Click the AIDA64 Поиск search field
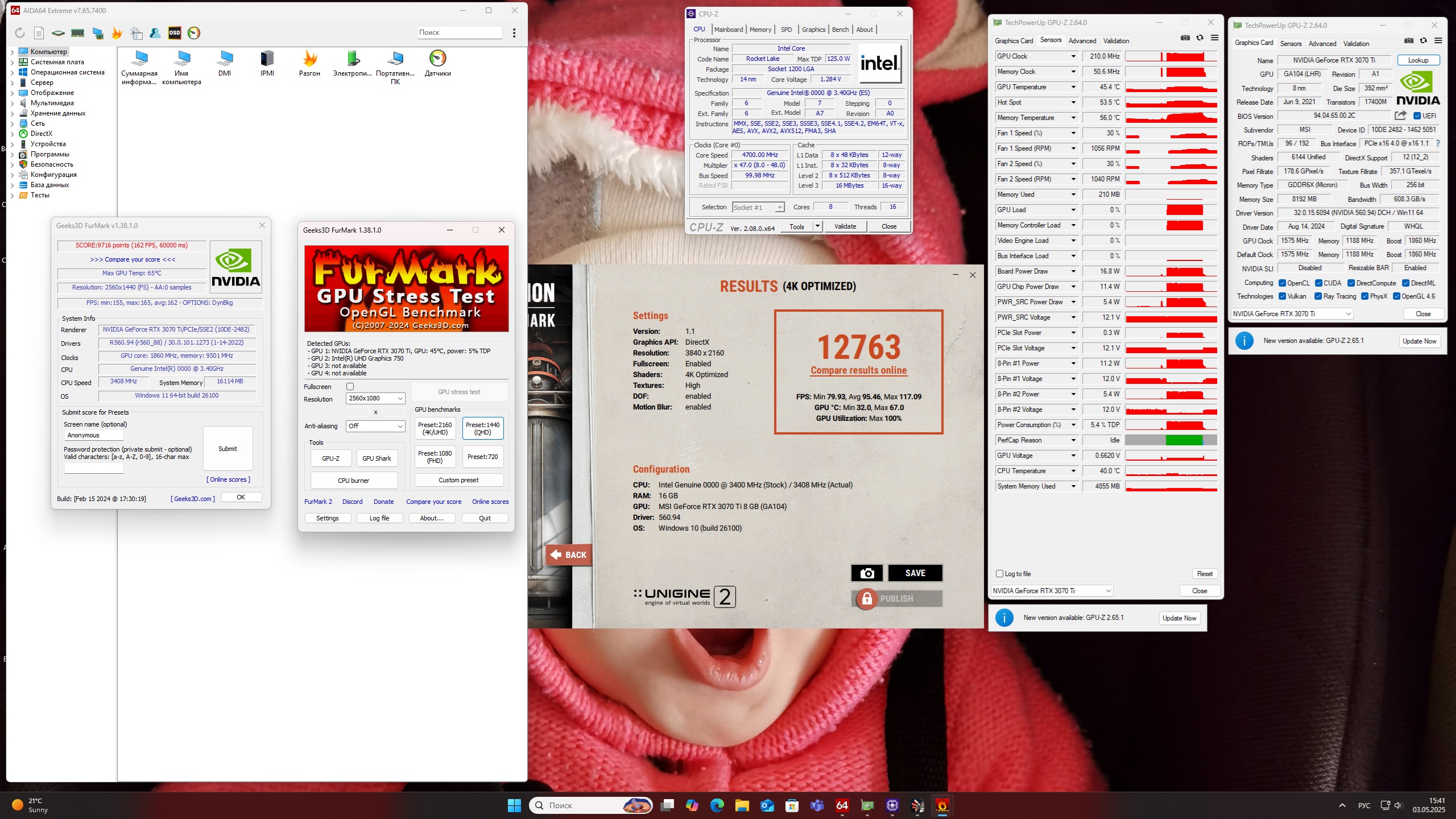The image size is (1456, 819). [x=460, y=32]
